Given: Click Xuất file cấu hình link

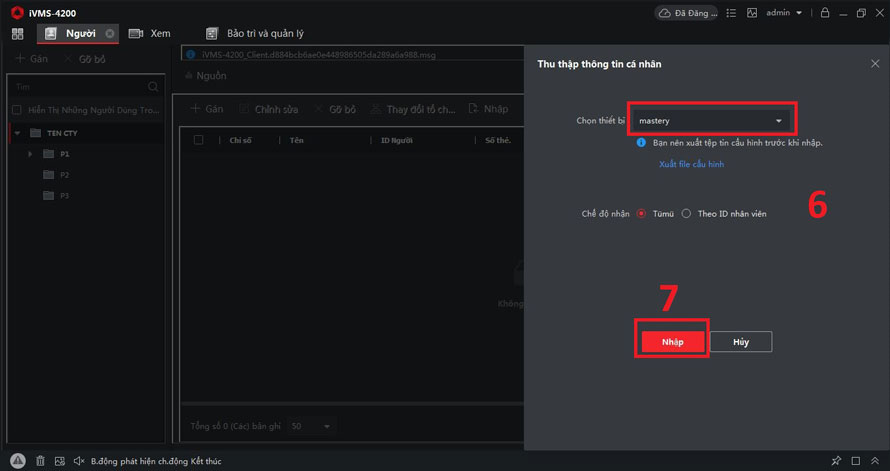Looking at the screenshot, I should [691, 164].
